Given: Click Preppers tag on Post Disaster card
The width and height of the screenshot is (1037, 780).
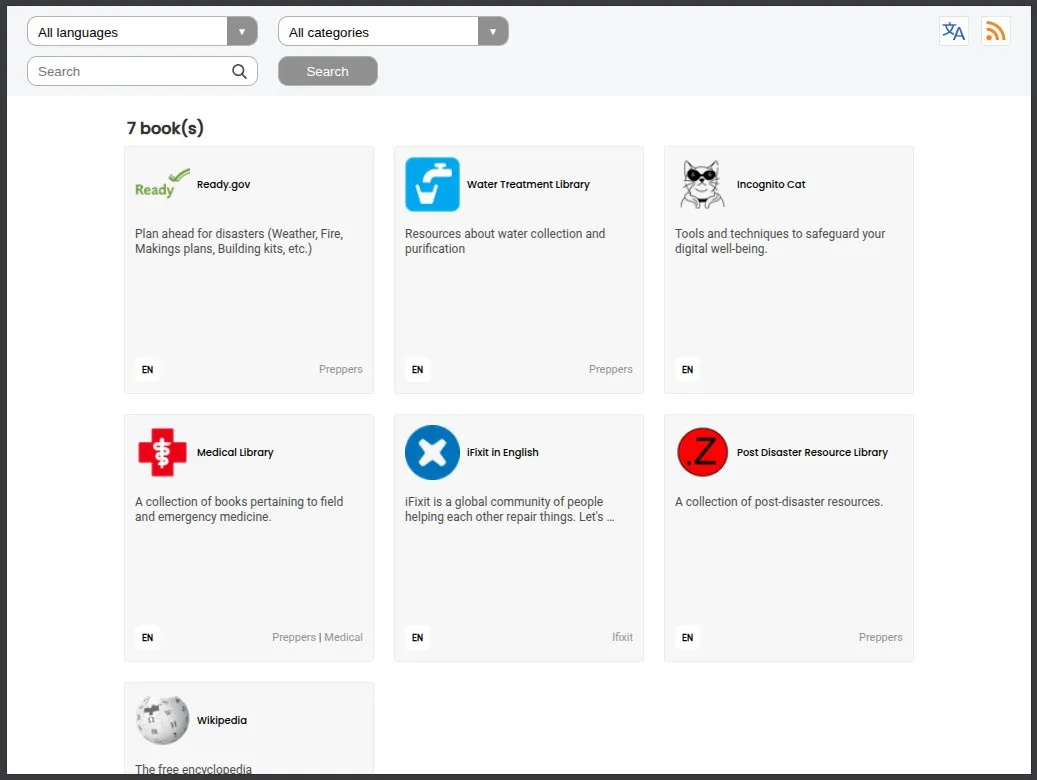Looking at the screenshot, I should pyautogui.click(x=880, y=637).
